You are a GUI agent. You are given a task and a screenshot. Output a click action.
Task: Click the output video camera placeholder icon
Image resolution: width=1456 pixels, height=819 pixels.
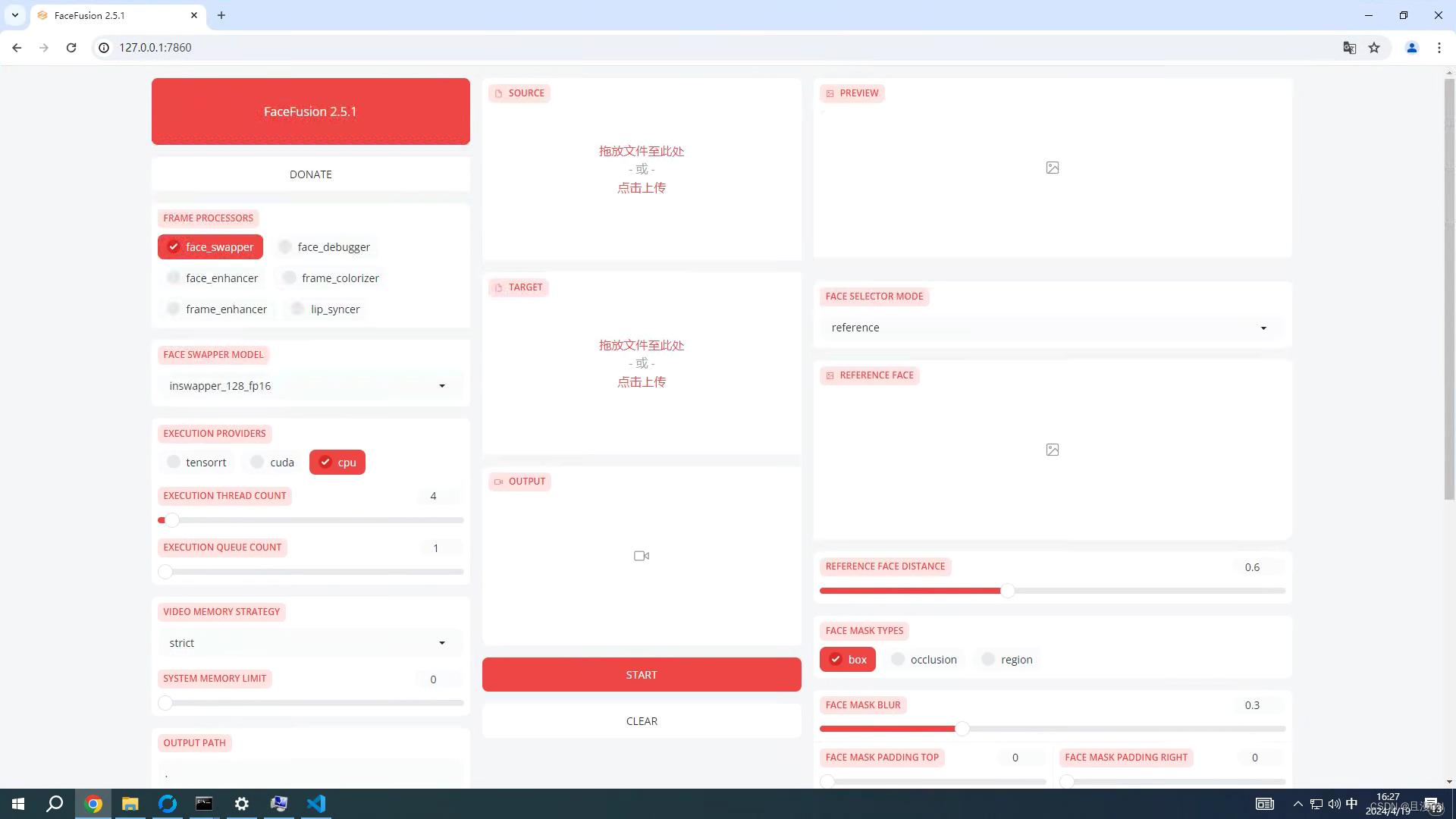pos(642,556)
